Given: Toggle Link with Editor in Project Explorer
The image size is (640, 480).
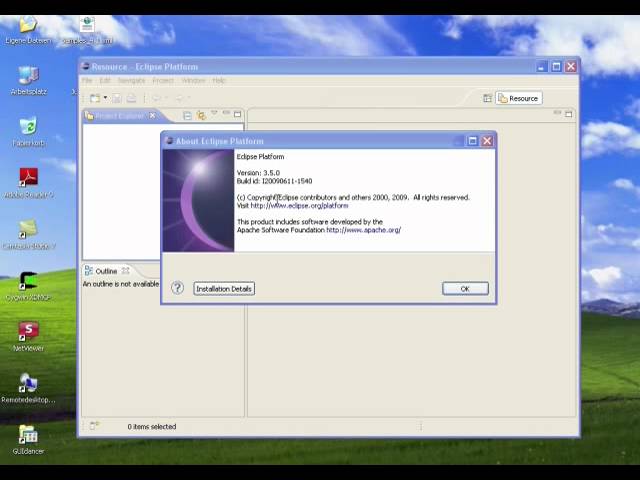Looking at the screenshot, I should point(201,116).
